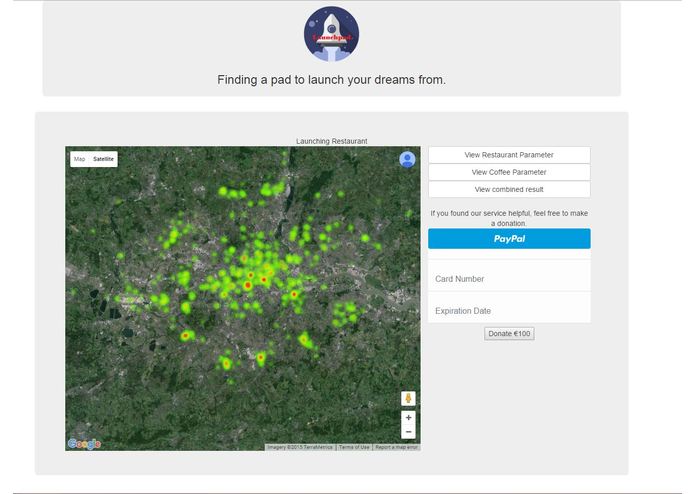Viewport: 695px width, 494px height.
Task: Click the donation prompt text above PayPal
Action: pos(509,218)
